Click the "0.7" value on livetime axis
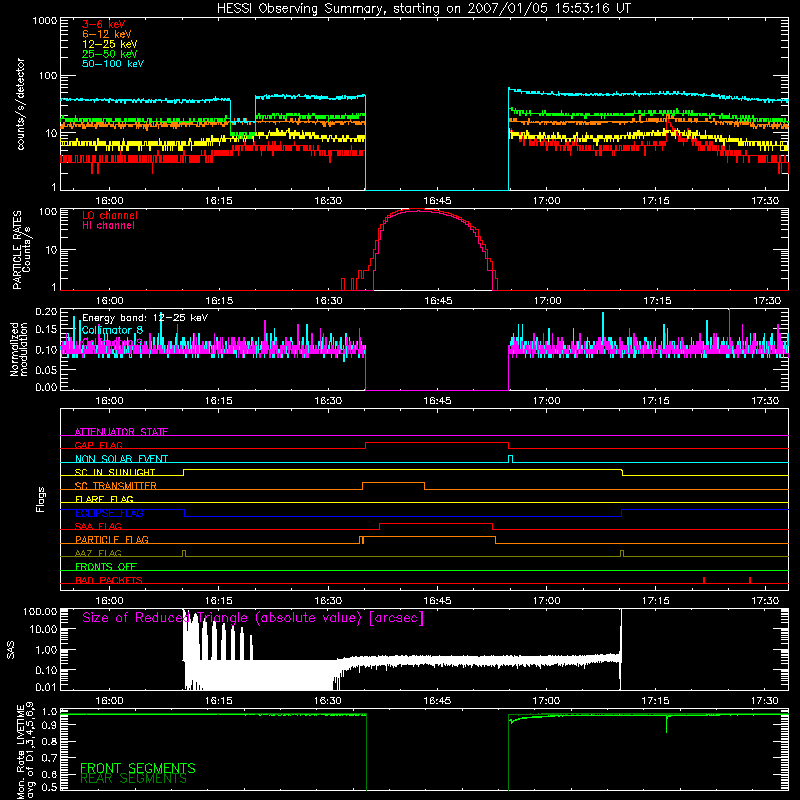 click(x=49, y=758)
